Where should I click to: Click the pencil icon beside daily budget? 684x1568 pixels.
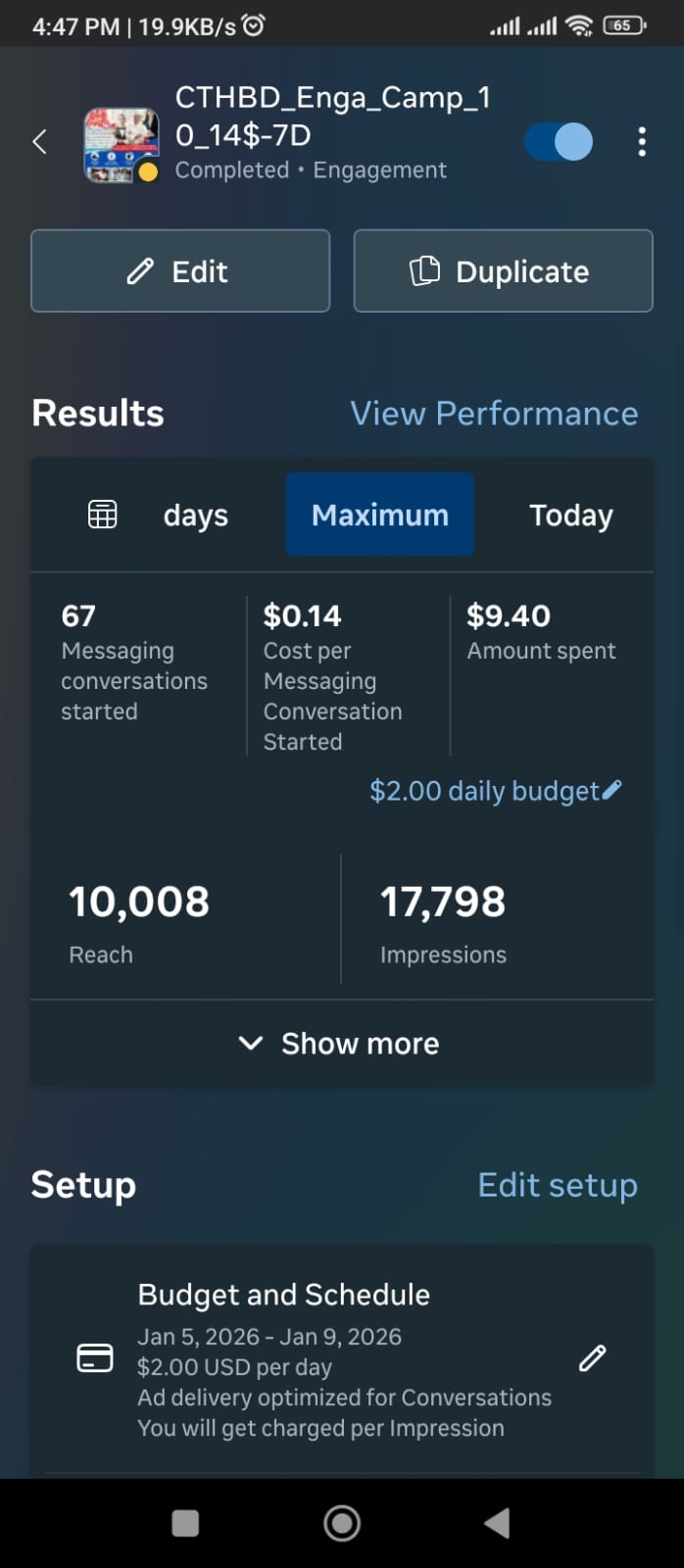click(612, 790)
